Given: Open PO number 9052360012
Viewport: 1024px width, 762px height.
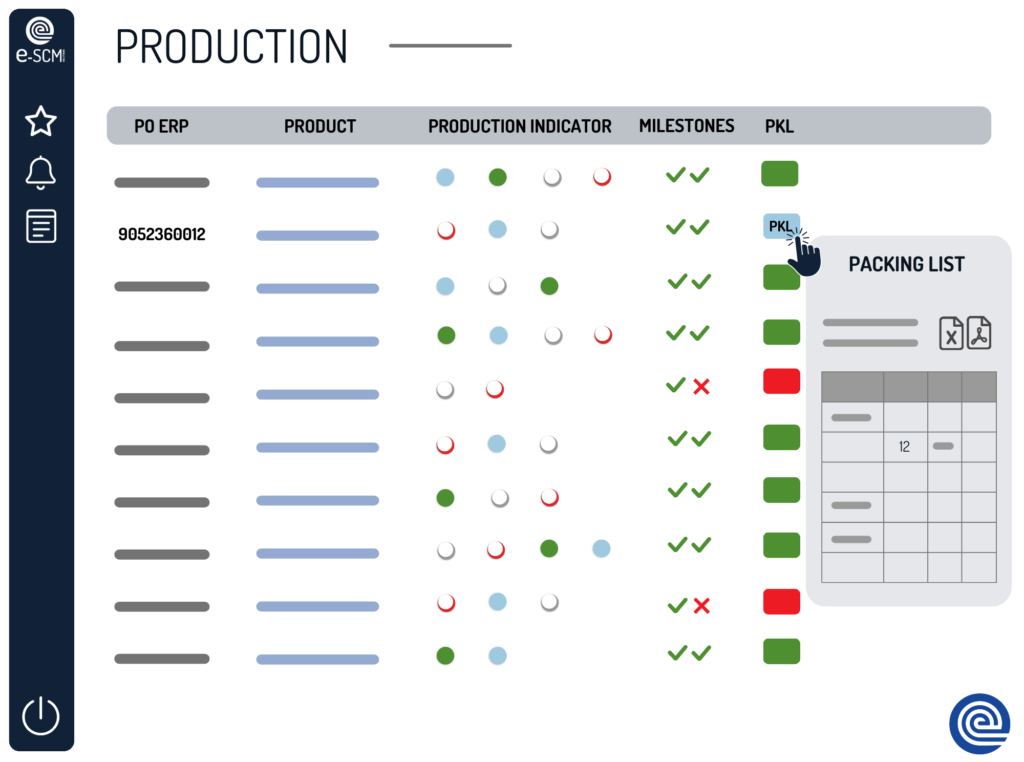Looking at the screenshot, I should tap(162, 235).
